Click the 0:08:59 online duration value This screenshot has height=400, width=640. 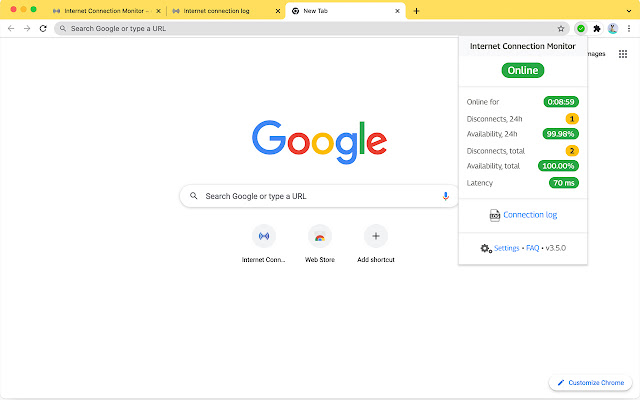(x=561, y=102)
